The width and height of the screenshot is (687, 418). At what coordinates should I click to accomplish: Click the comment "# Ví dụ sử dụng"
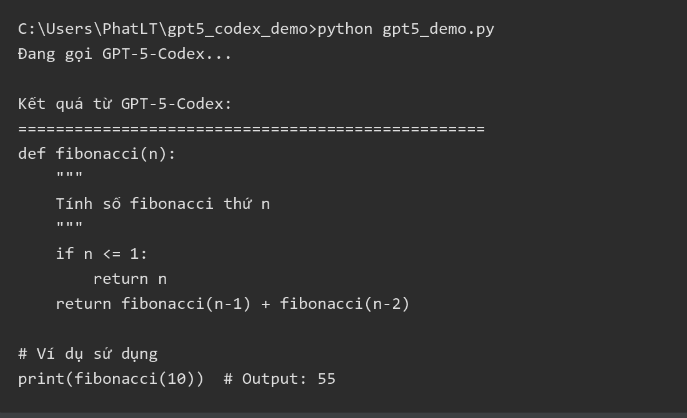(x=88, y=353)
